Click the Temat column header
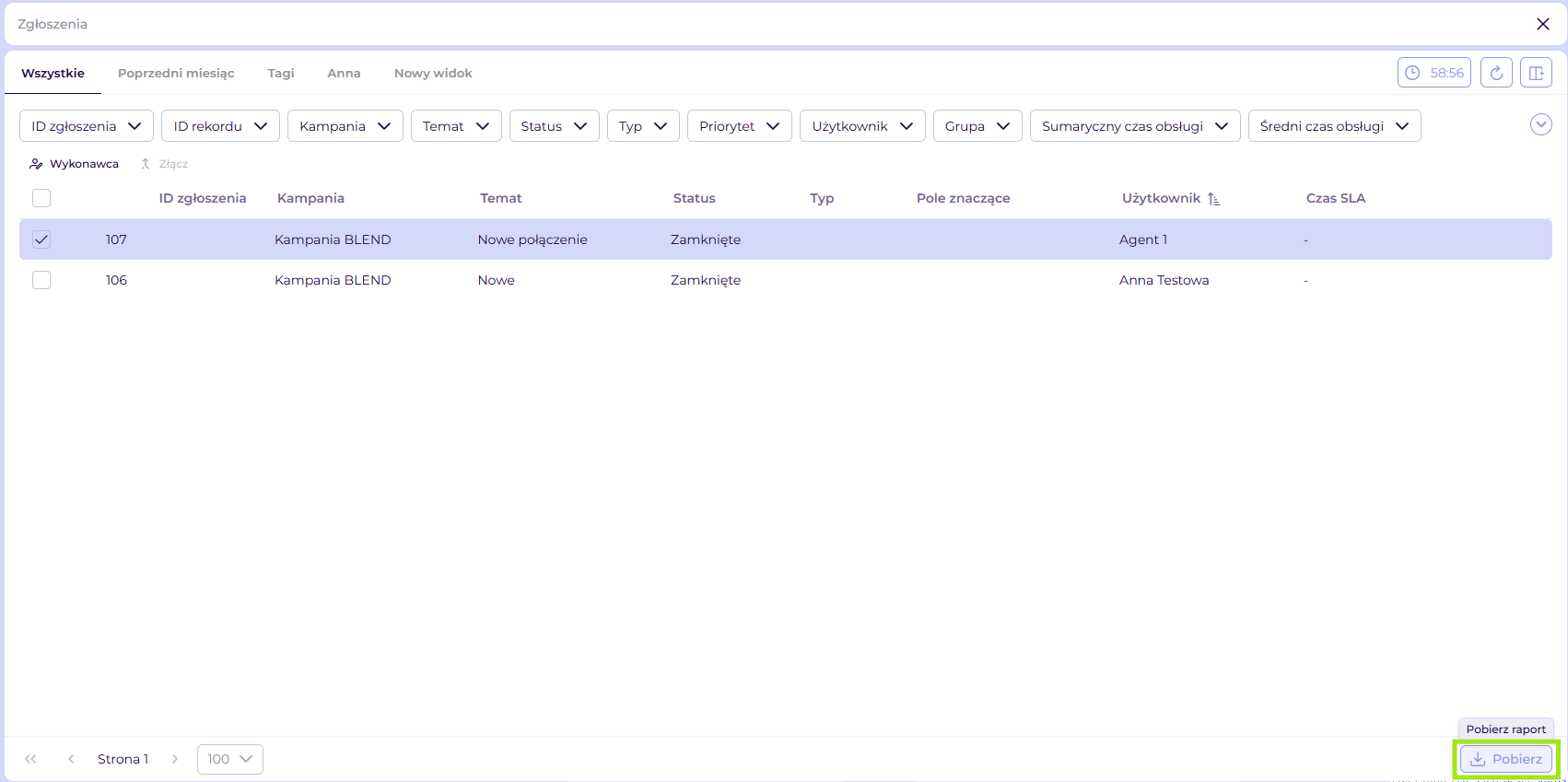The width and height of the screenshot is (1568, 782). (x=501, y=198)
